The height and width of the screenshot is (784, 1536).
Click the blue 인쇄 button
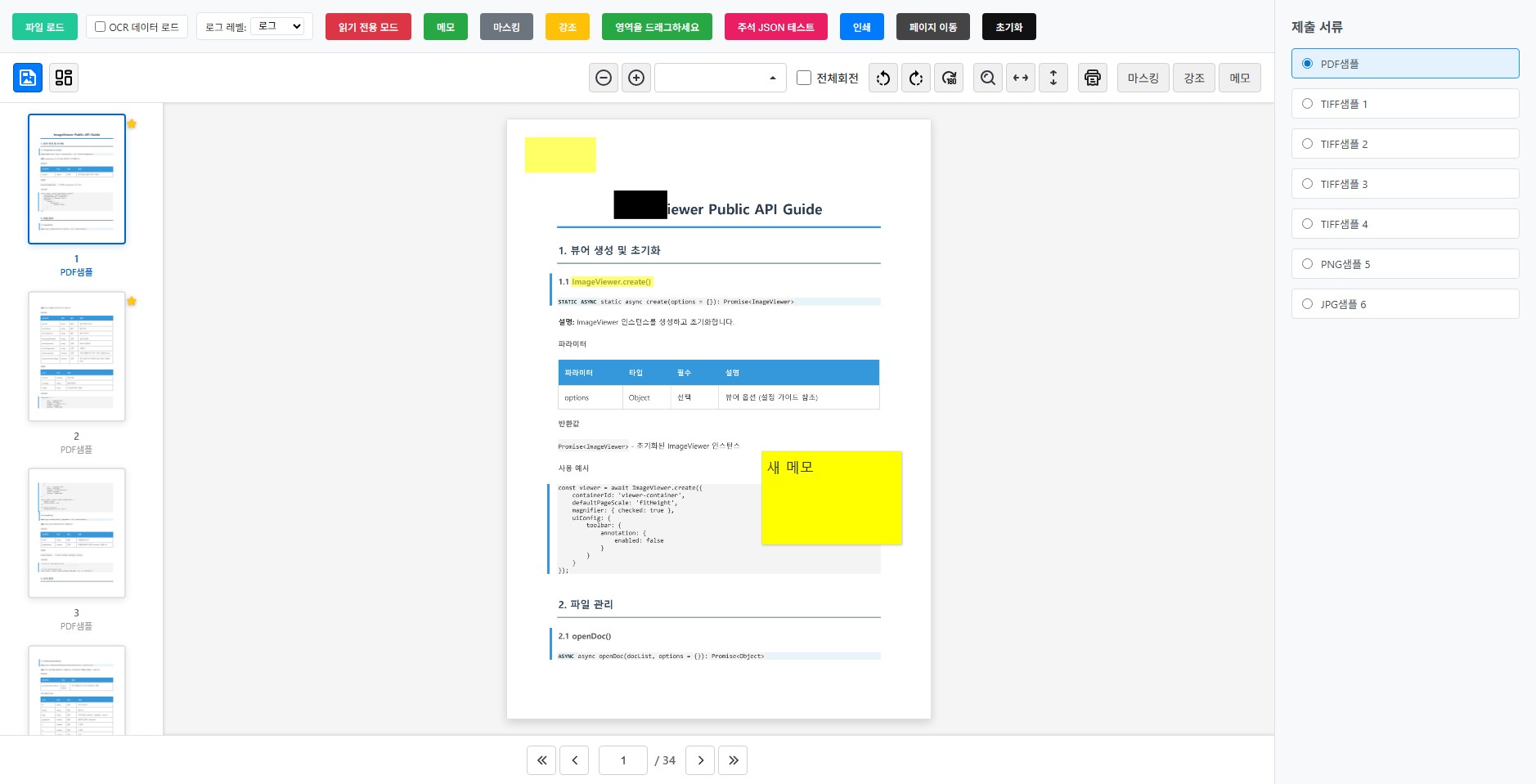[862, 27]
